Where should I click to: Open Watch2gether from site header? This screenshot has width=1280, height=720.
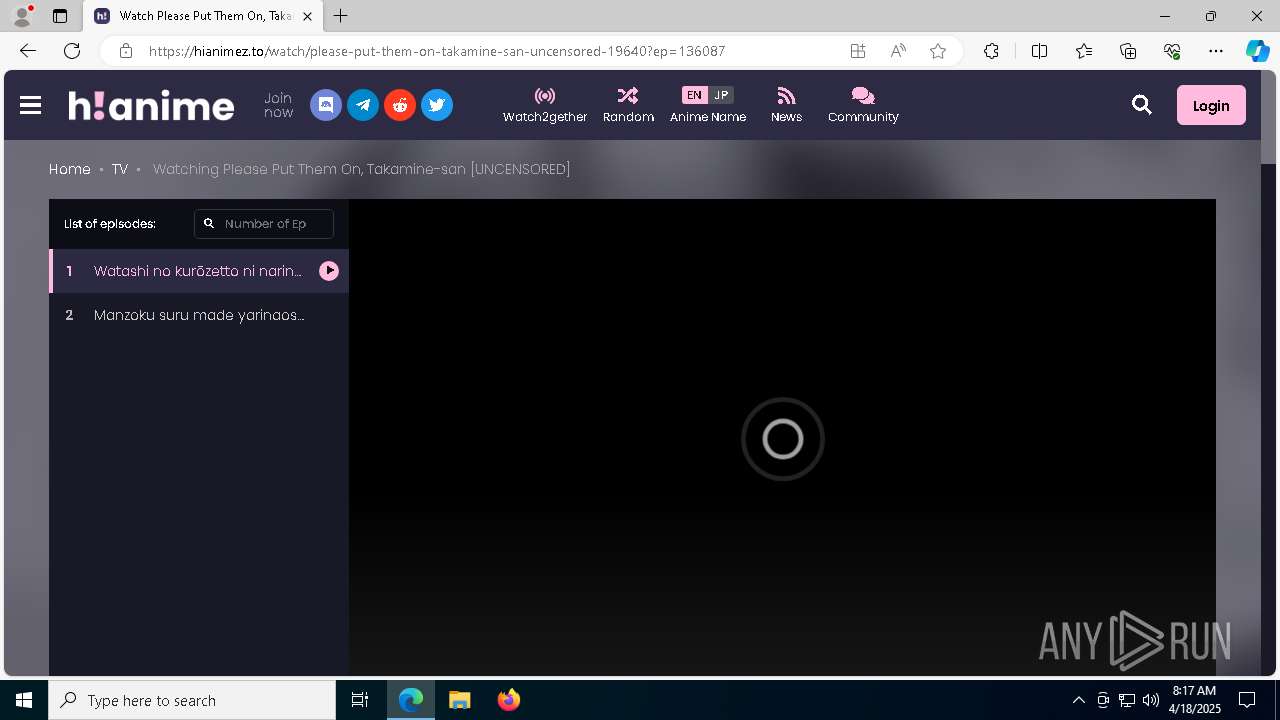pyautogui.click(x=545, y=105)
